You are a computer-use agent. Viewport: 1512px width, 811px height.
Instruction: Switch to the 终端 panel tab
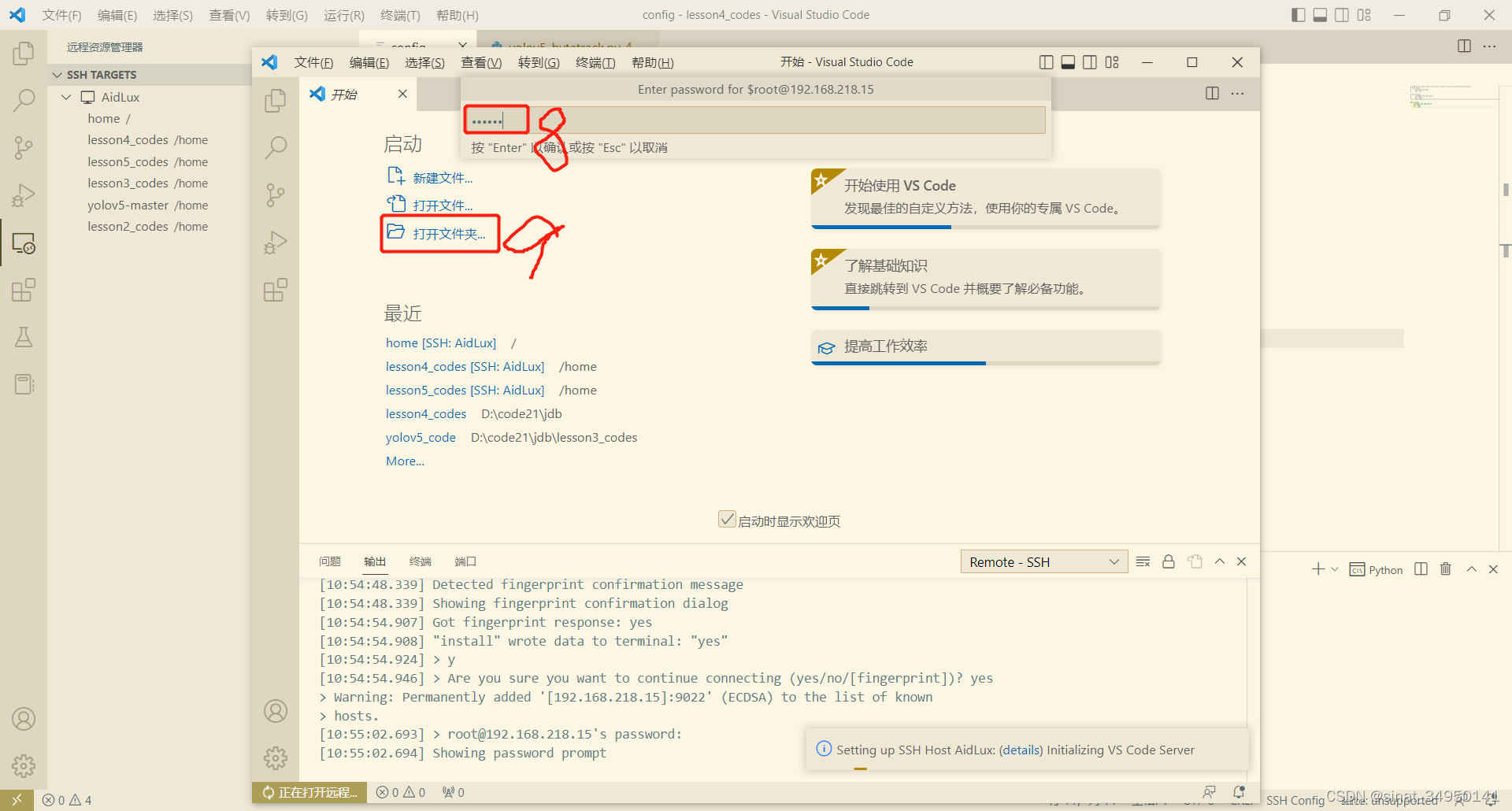tap(421, 561)
